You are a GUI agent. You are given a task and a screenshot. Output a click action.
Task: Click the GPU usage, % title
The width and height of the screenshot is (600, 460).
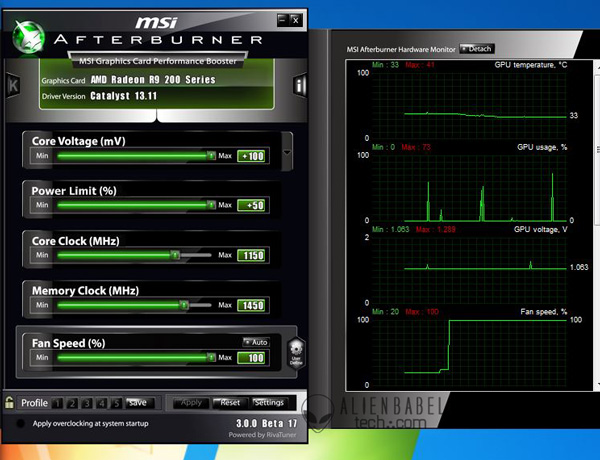(x=542, y=147)
